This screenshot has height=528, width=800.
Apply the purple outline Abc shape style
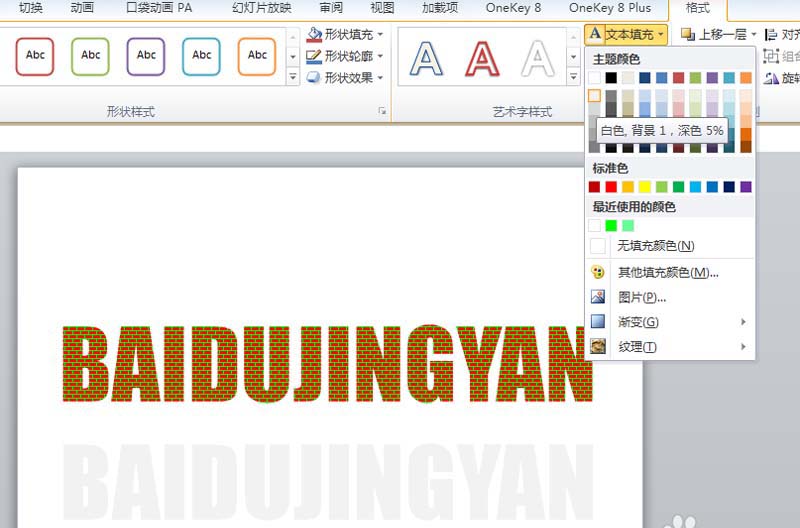click(146, 56)
